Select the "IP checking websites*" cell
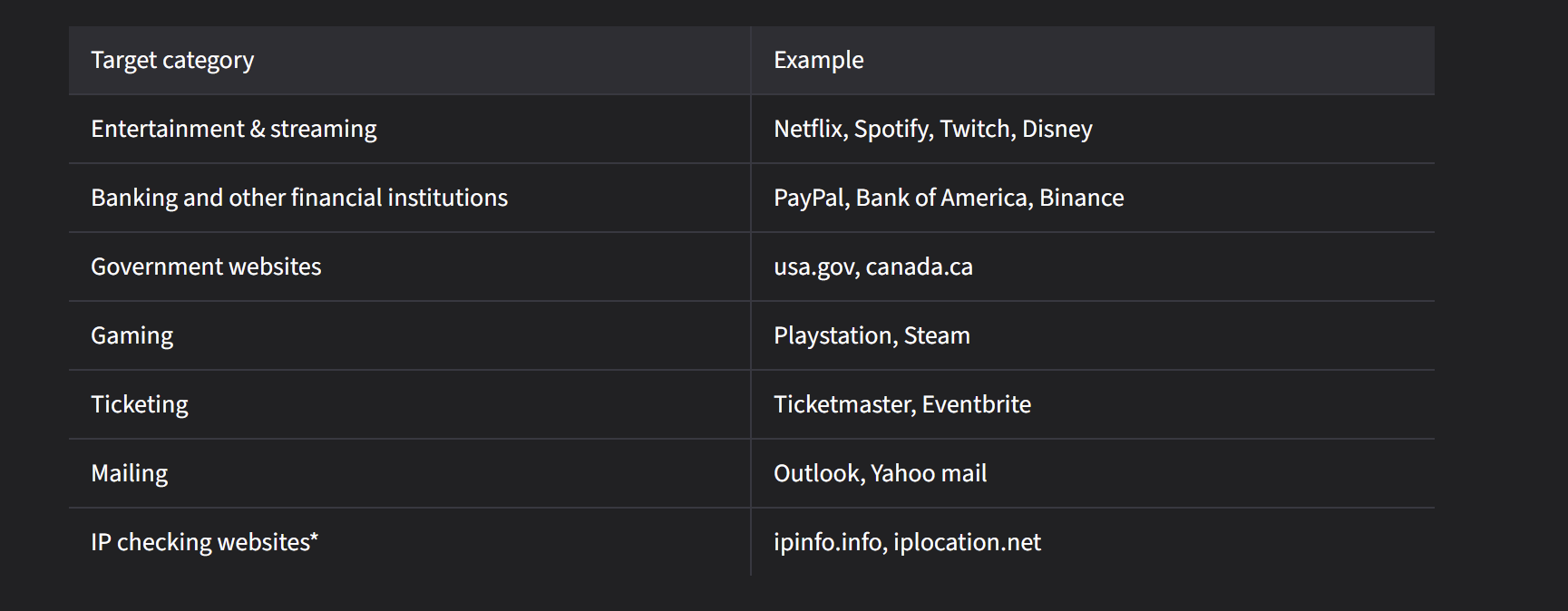Image resolution: width=1568 pixels, height=611 pixels. coord(204,543)
